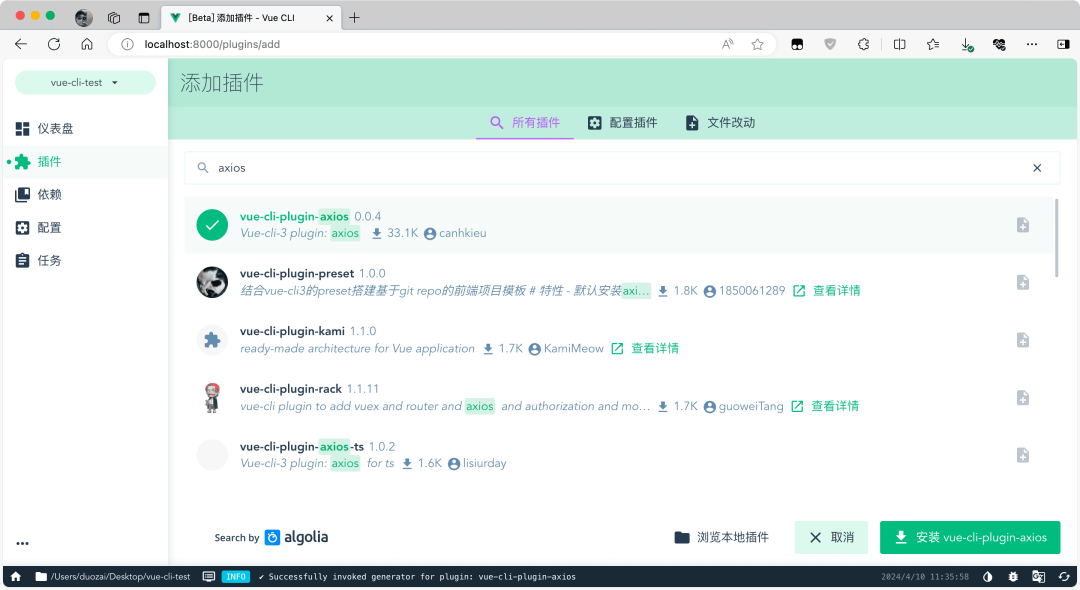1080x590 pixels.
Task: Toggle selected checkmark on vue-cli-plugin-axios
Action: point(212,225)
